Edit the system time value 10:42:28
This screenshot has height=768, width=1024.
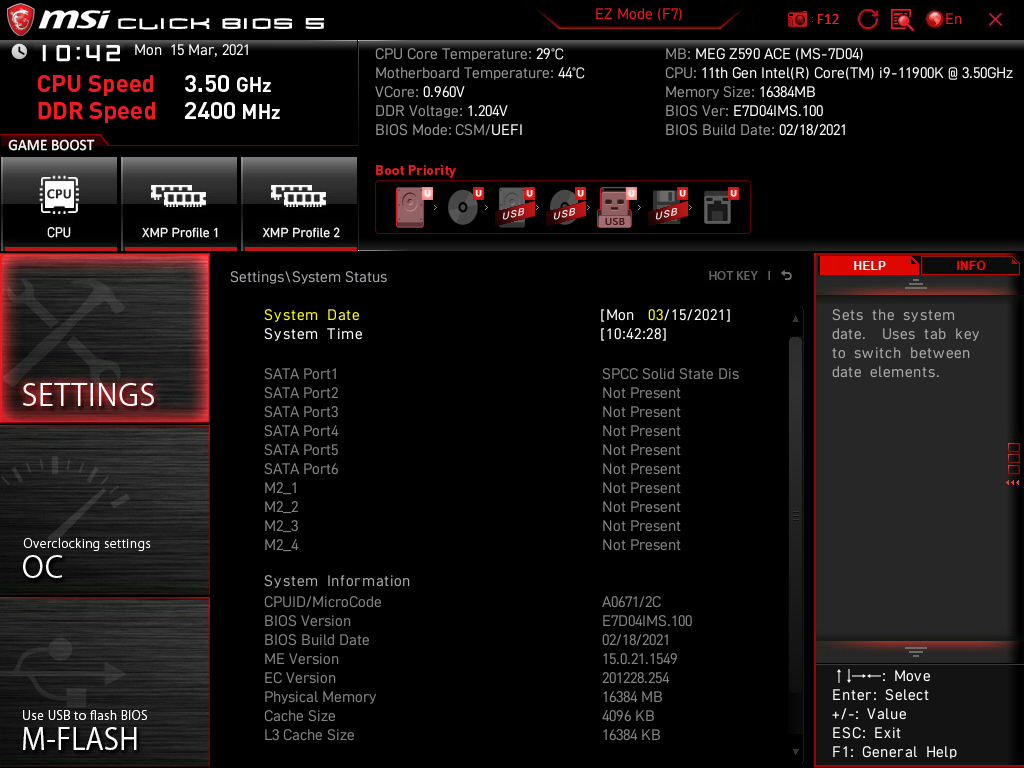(x=633, y=334)
